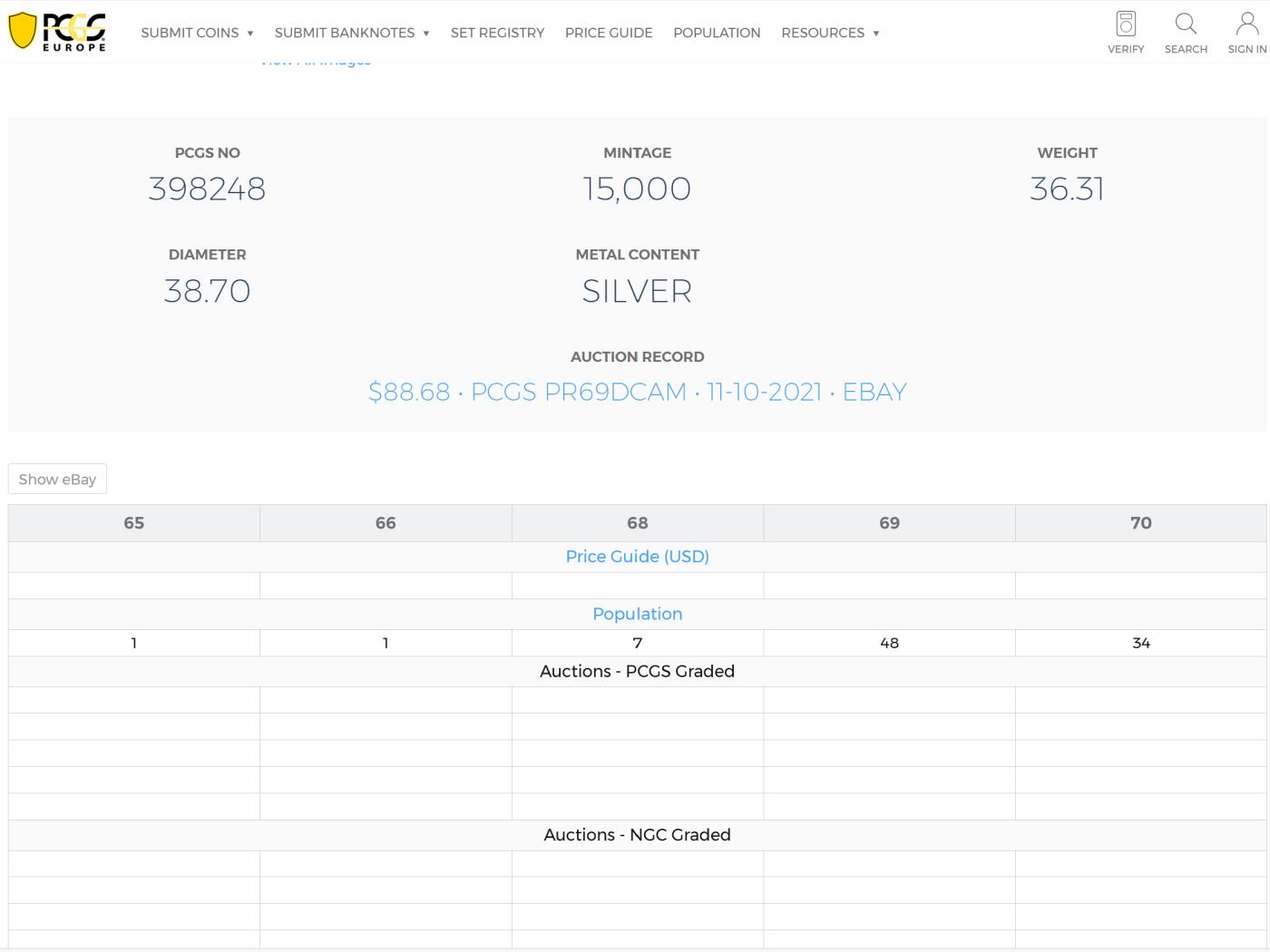Expand the Resources dropdown menu
The height and width of the screenshot is (952, 1270).
830,33
